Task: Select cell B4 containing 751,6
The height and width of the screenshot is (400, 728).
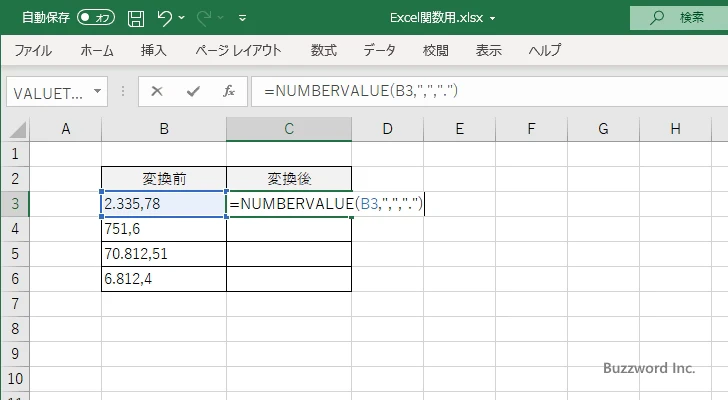Action: [x=163, y=228]
